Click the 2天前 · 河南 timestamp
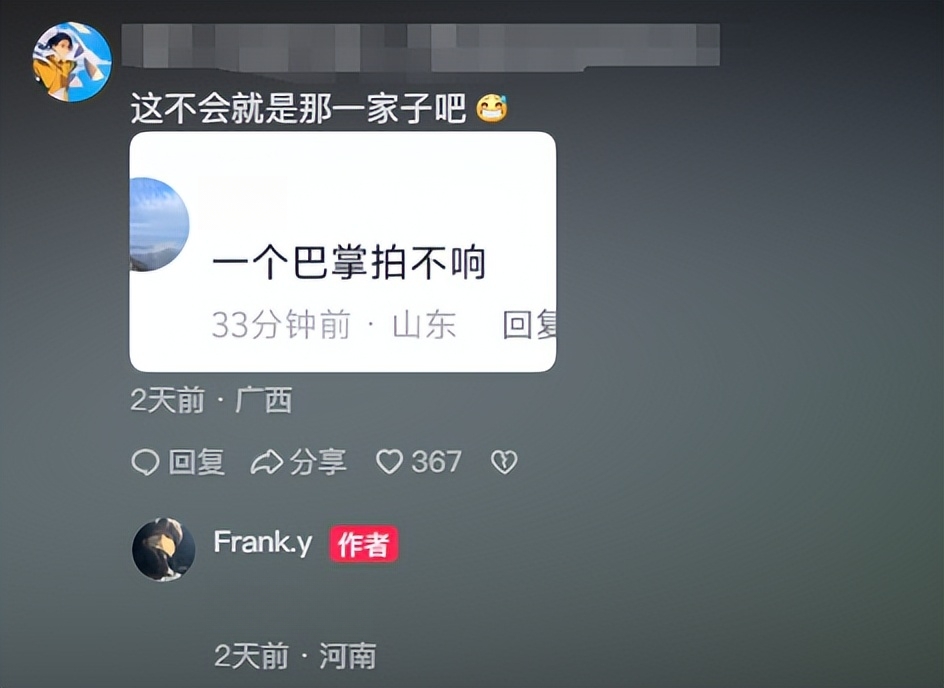This screenshot has width=944, height=688. [295, 655]
